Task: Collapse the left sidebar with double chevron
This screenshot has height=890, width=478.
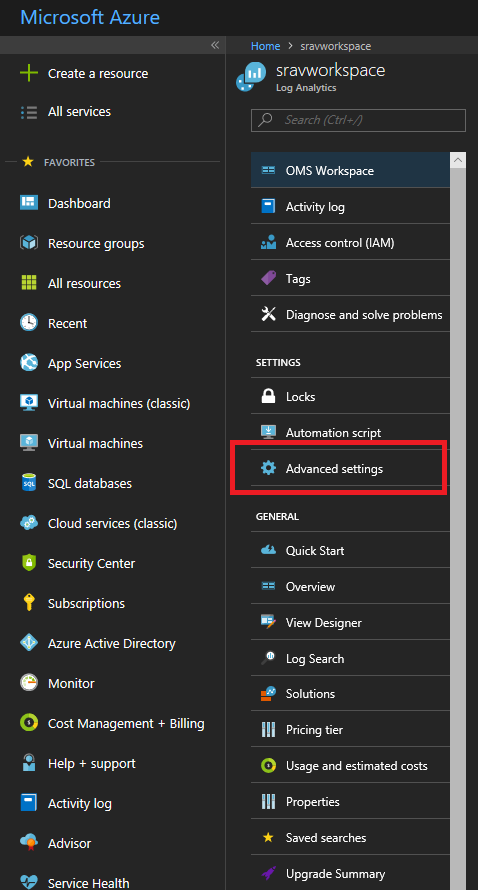Action: click(215, 45)
